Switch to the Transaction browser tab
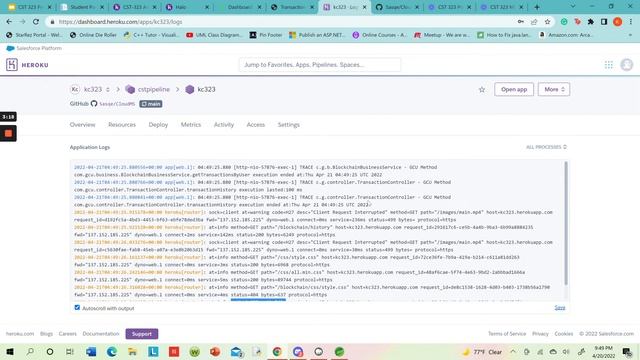The image size is (640, 360). [x=293, y=7]
